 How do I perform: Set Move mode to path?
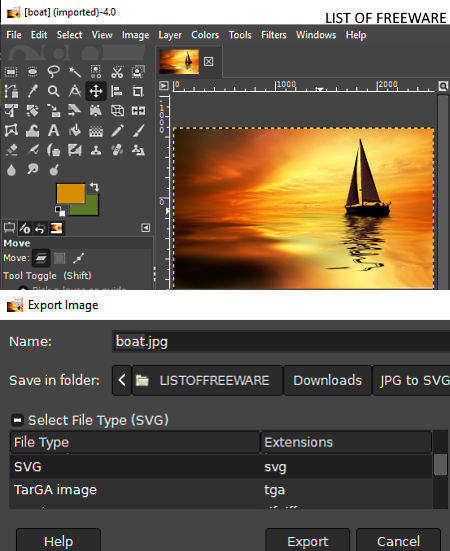pos(78,258)
